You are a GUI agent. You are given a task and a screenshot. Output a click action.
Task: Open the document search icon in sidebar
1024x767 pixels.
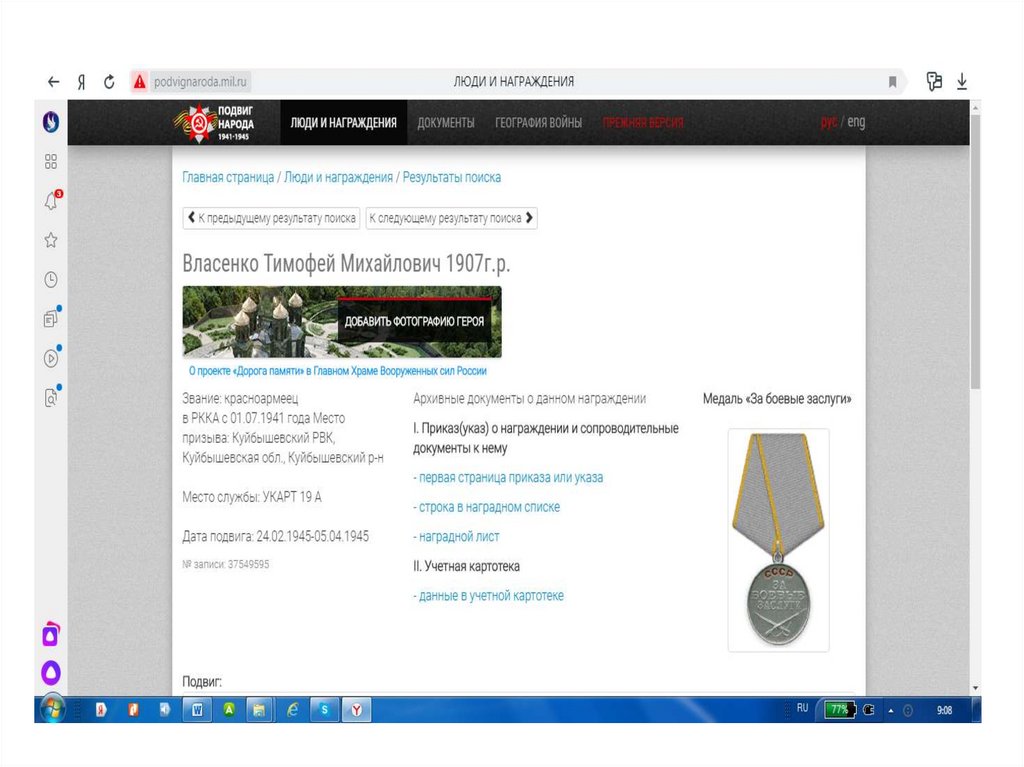[x=51, y=397]
